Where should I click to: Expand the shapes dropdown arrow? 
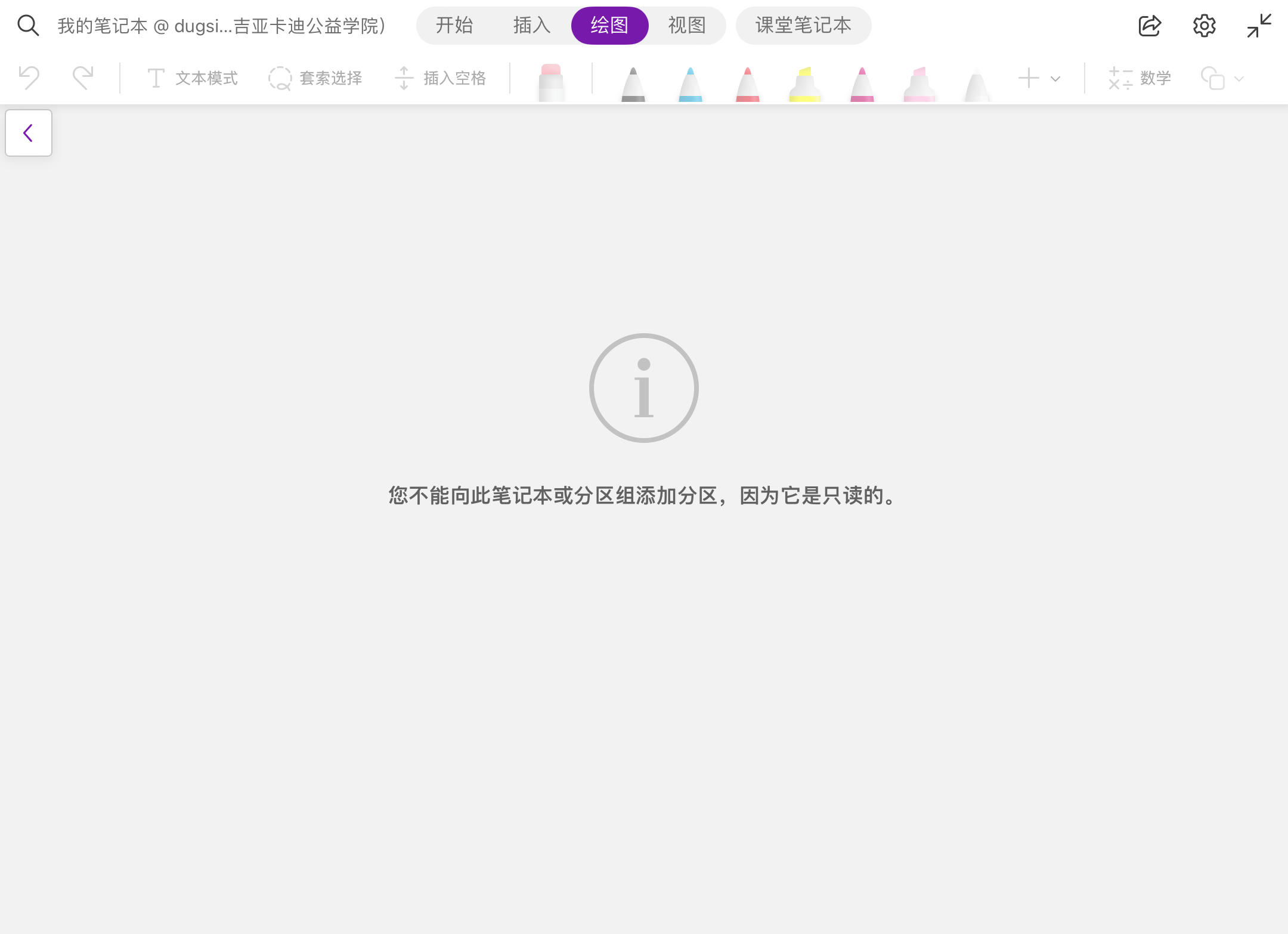click(x=1239, y=79)
